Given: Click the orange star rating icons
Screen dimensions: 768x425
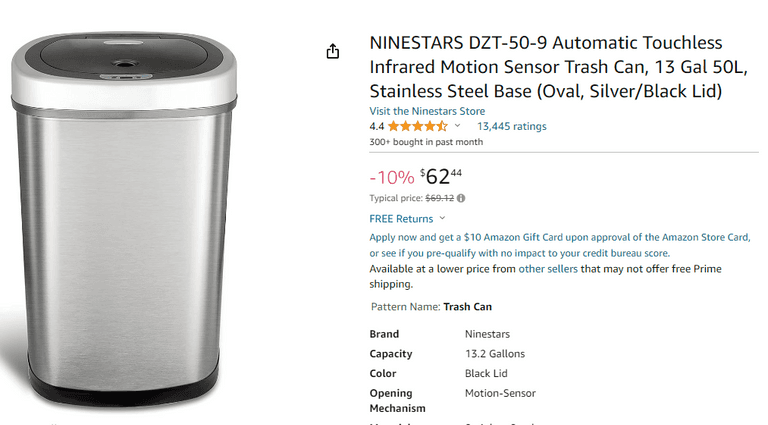Looking at the screenshot, I should pos(417,127).
